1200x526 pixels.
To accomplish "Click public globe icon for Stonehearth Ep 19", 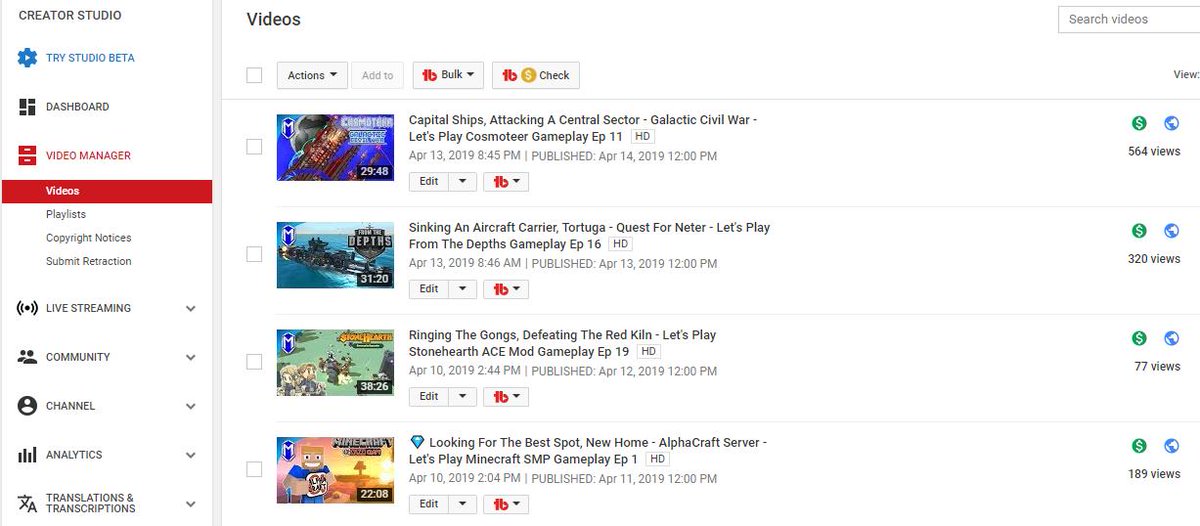I will (1172, 338).
